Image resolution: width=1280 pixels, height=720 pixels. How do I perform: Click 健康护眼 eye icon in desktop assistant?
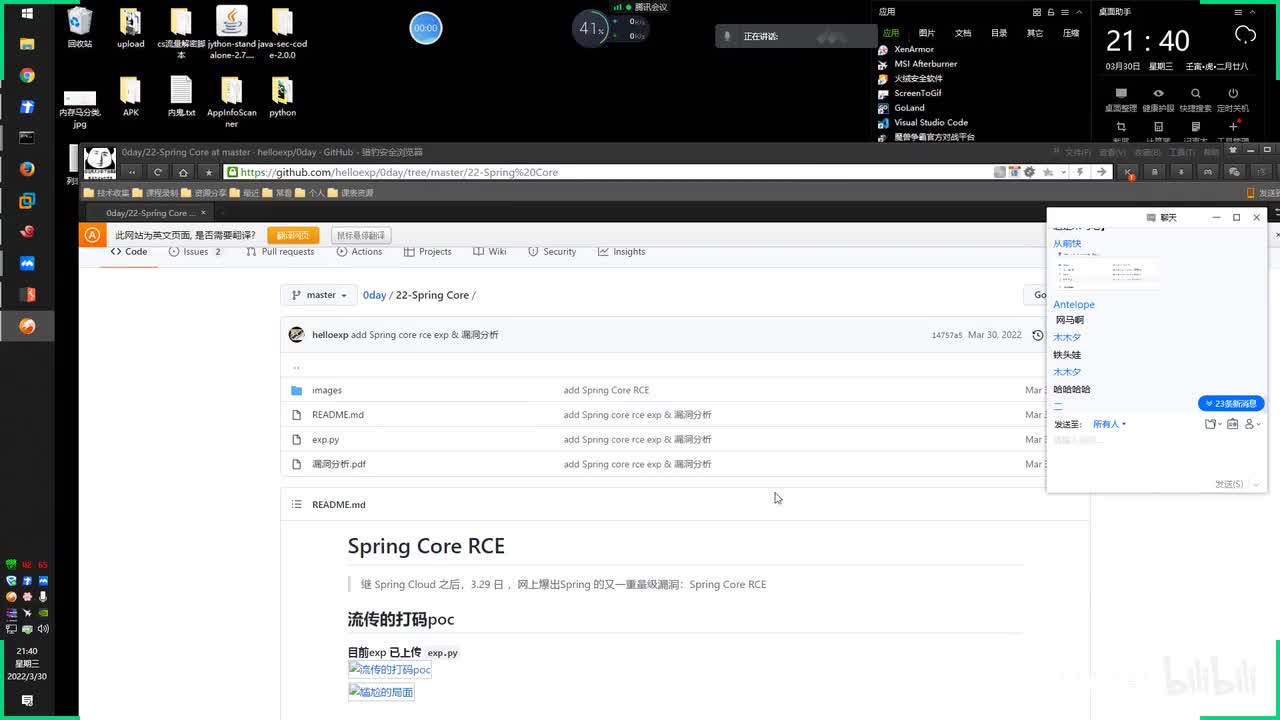(x=1158, y=94)
